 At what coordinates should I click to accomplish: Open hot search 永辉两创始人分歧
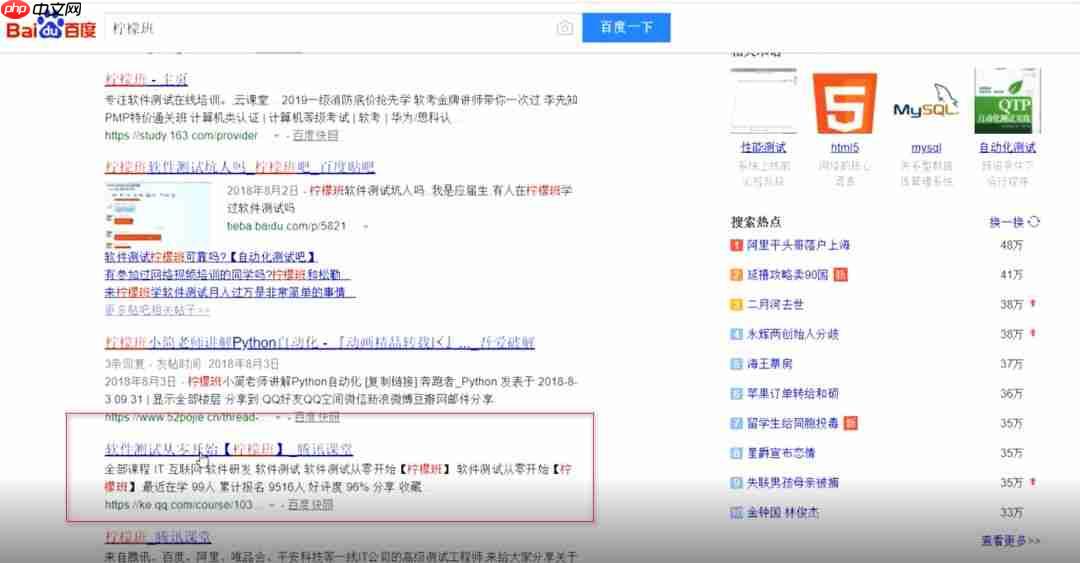point(793,334)
